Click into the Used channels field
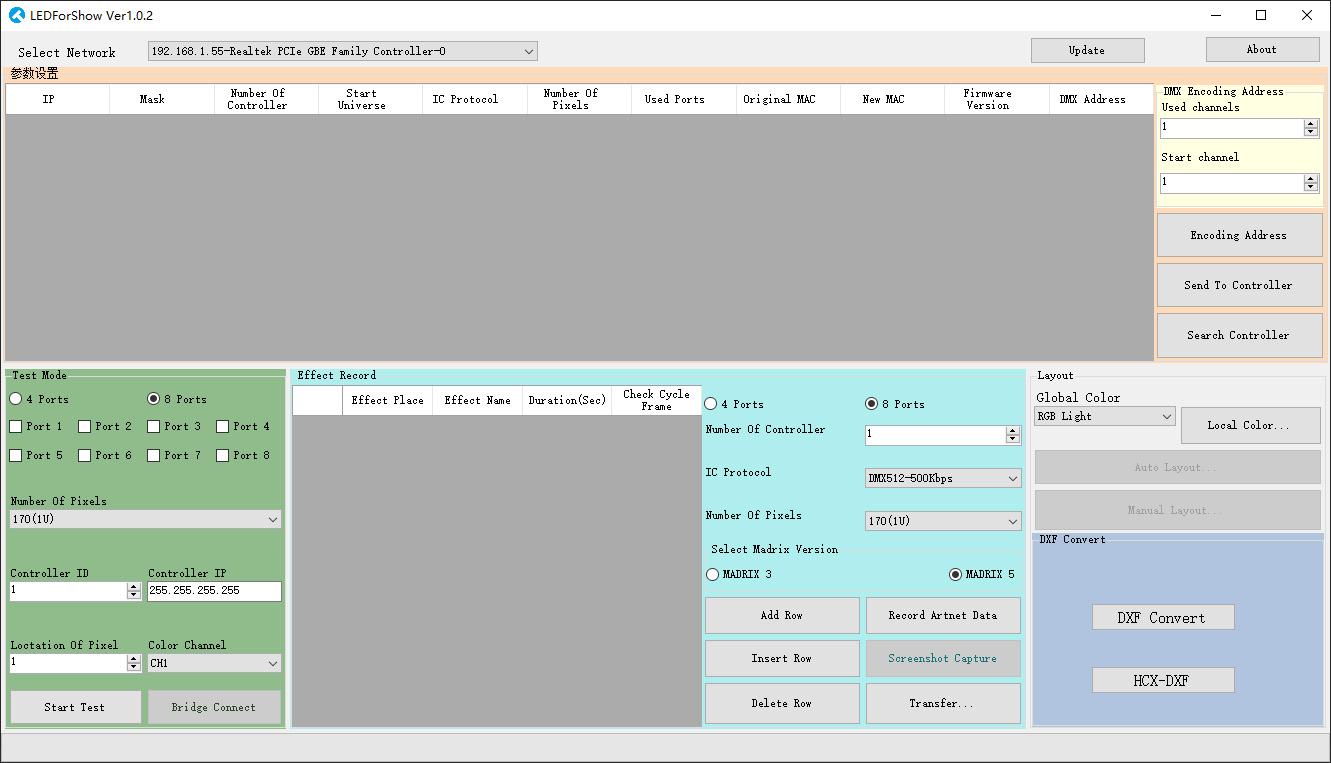The image size is (1331, 763). (1232, 128)
